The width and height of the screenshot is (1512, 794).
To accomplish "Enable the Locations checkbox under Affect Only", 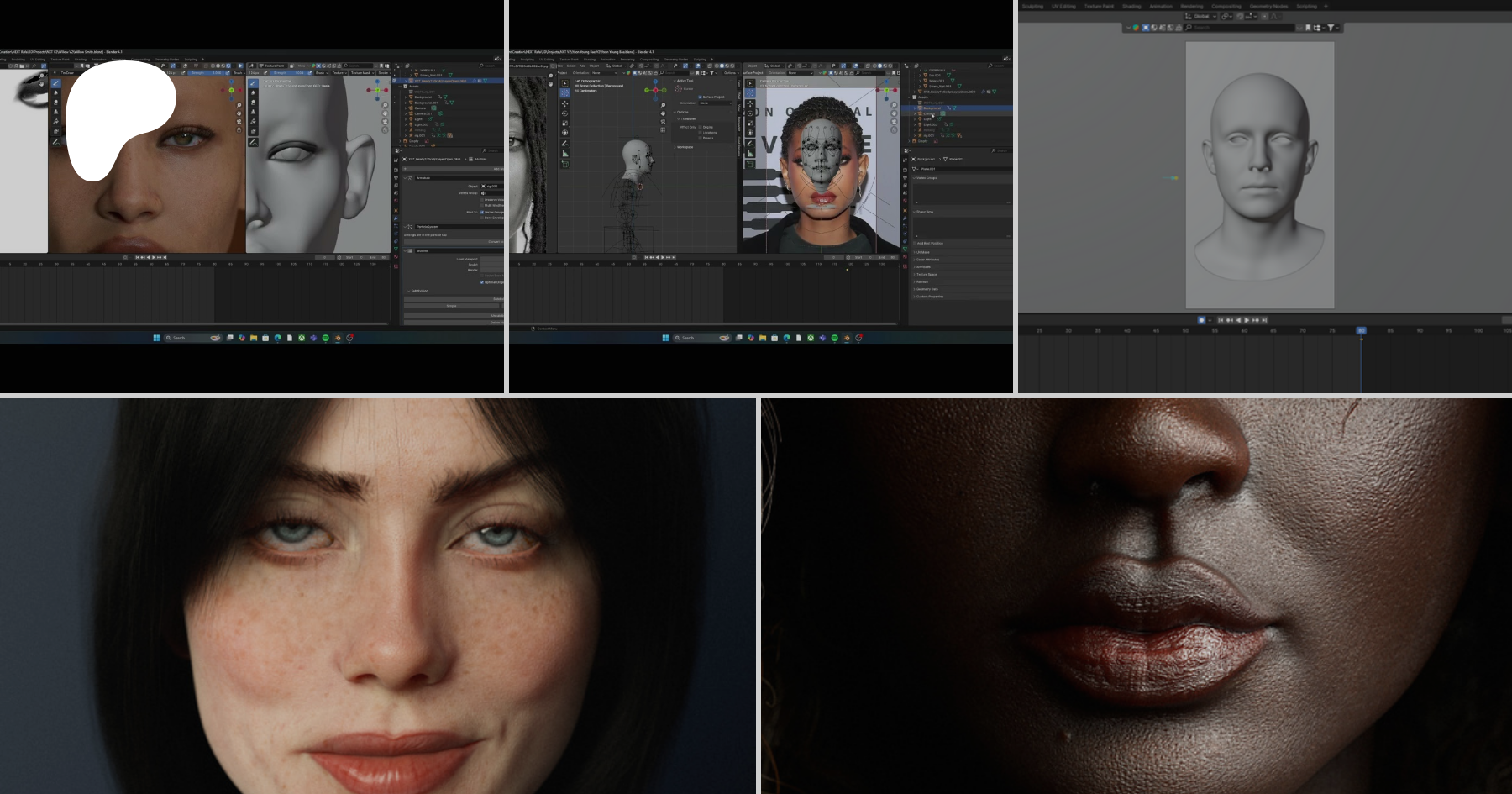I will [701, 132].
